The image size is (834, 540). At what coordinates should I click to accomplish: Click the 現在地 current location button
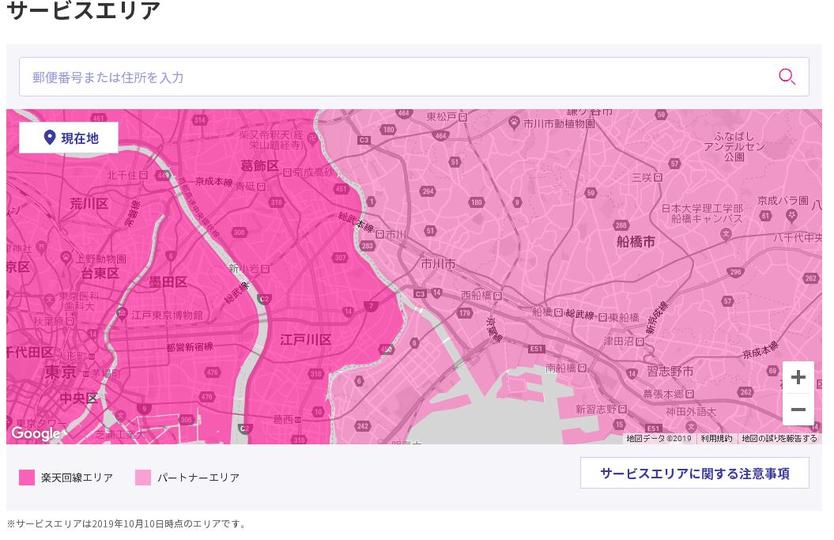69,138
